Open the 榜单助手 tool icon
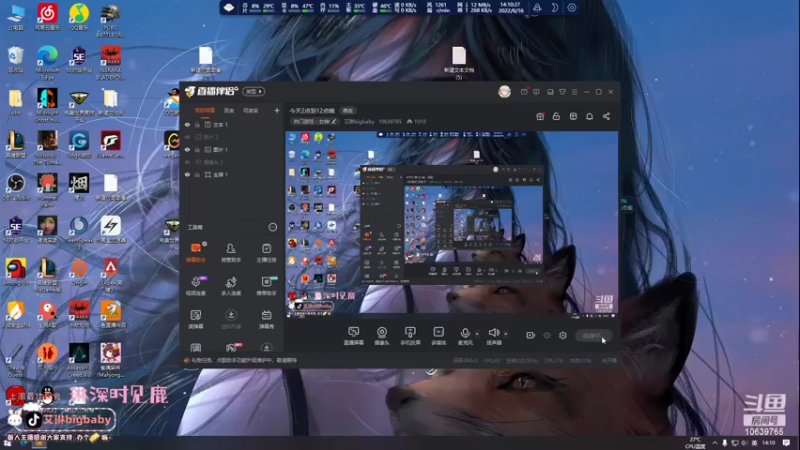This screenshot has height=450, width=800. tap(266, 286)
